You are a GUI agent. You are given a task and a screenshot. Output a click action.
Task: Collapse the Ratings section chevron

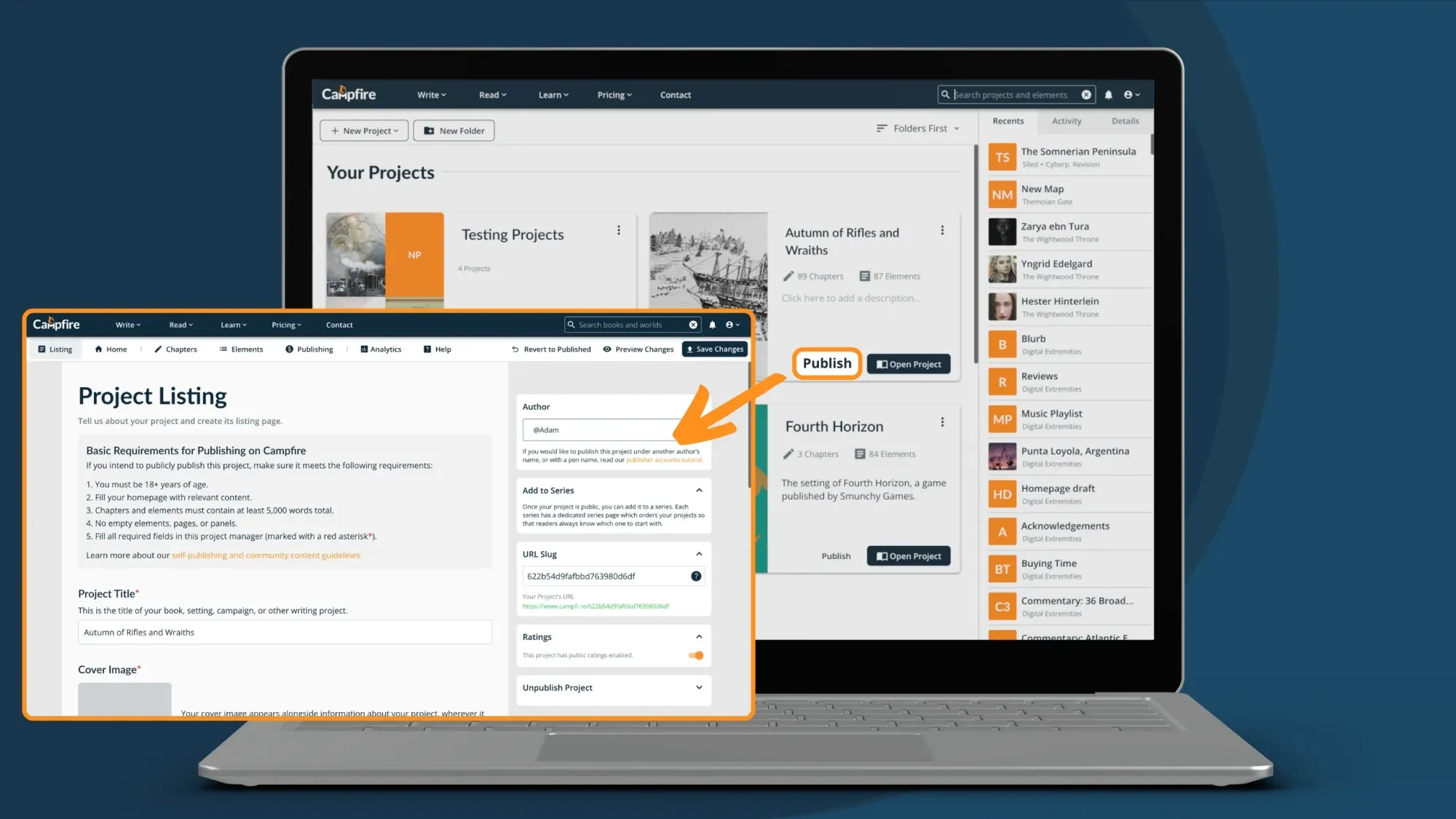(x=699, y=636)
